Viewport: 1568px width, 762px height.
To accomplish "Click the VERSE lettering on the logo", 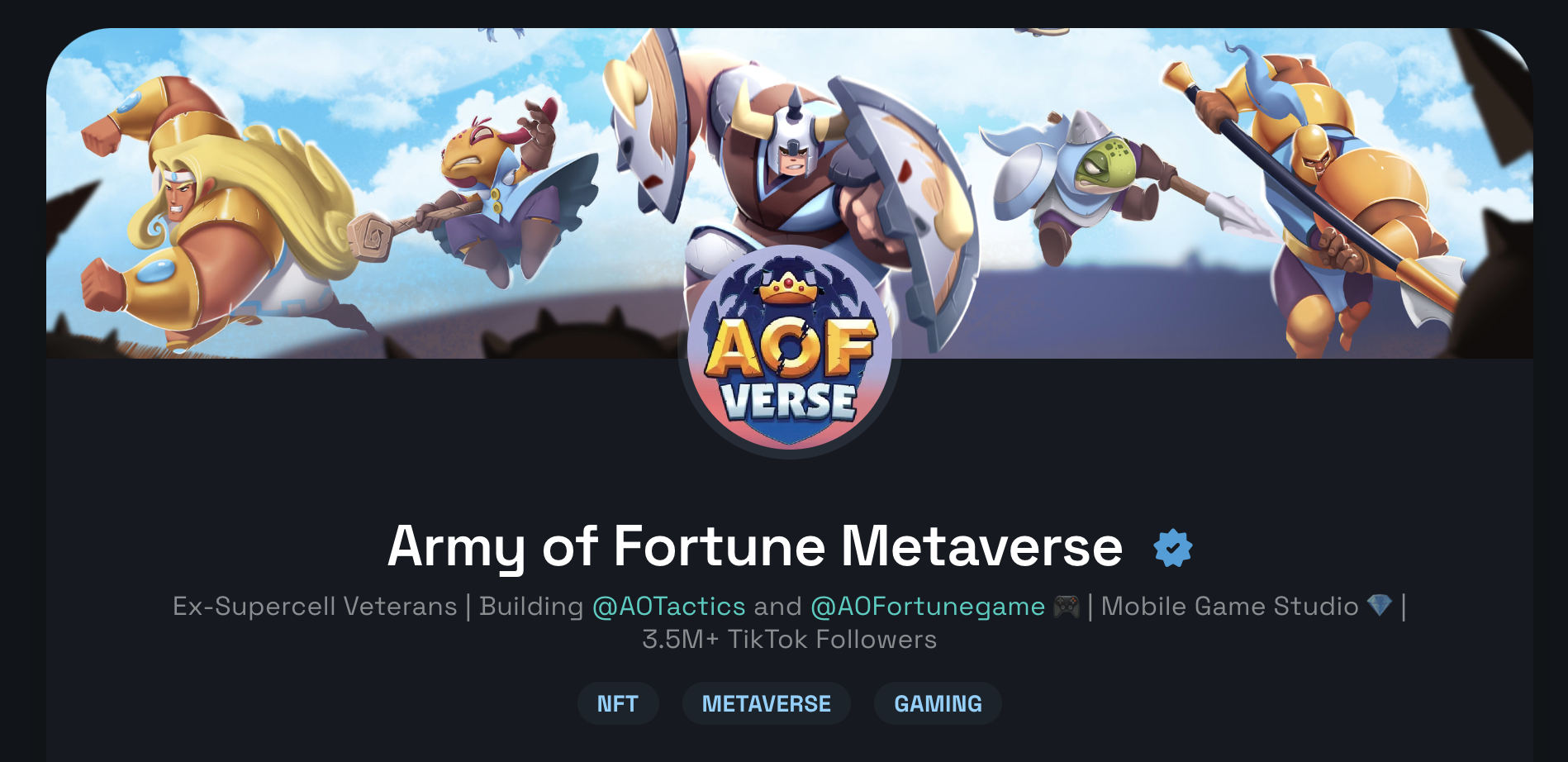I will (789, 402).
